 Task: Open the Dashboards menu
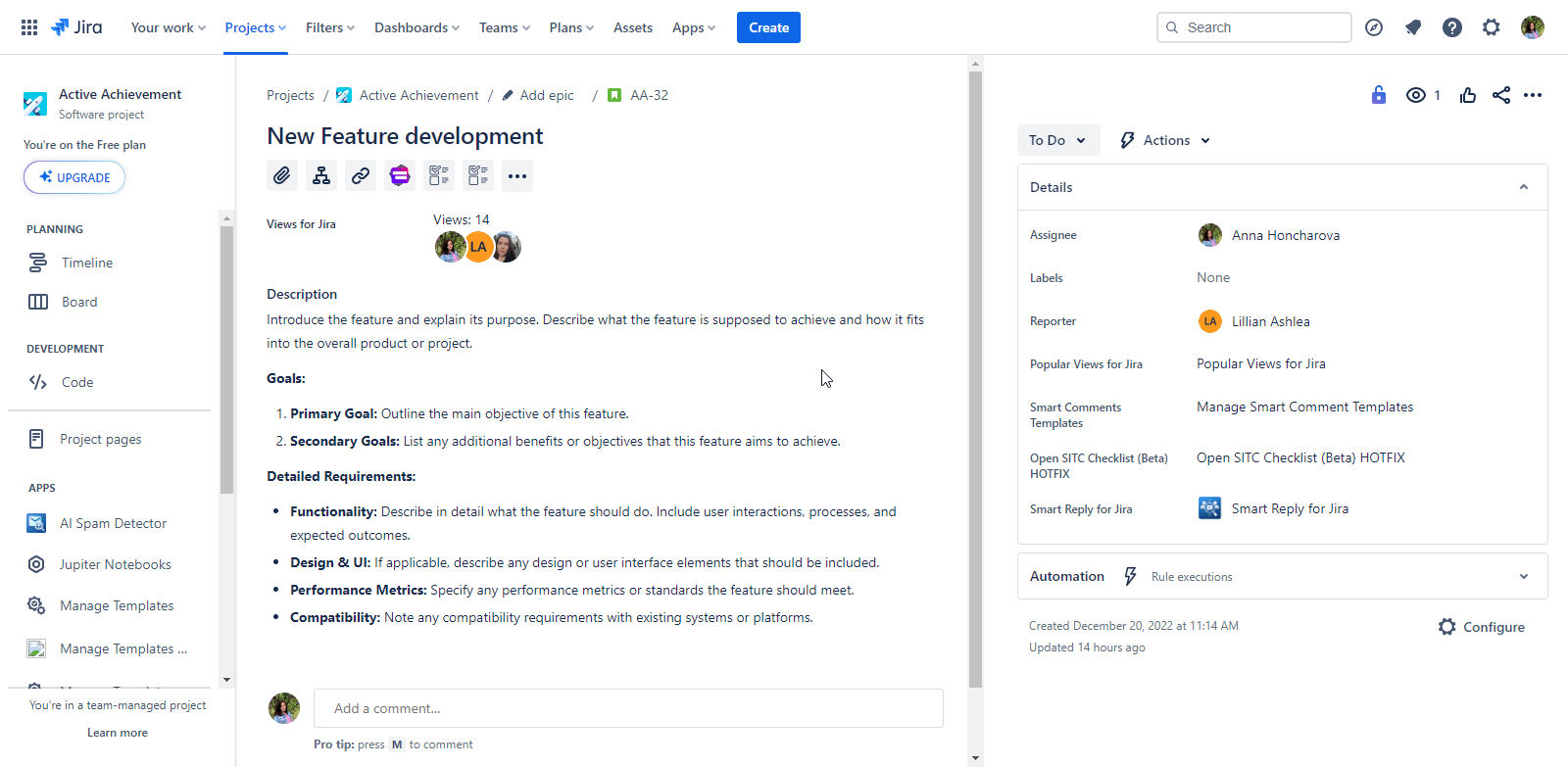point(416,27)
